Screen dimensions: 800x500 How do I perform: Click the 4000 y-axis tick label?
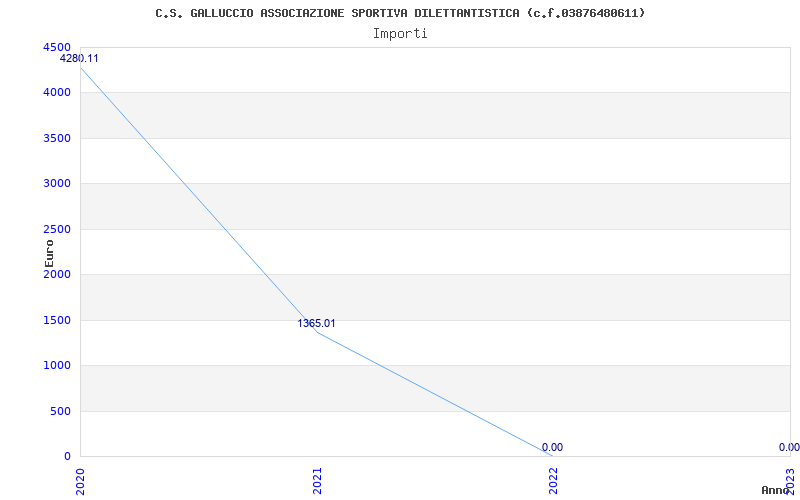pos(56,93)
